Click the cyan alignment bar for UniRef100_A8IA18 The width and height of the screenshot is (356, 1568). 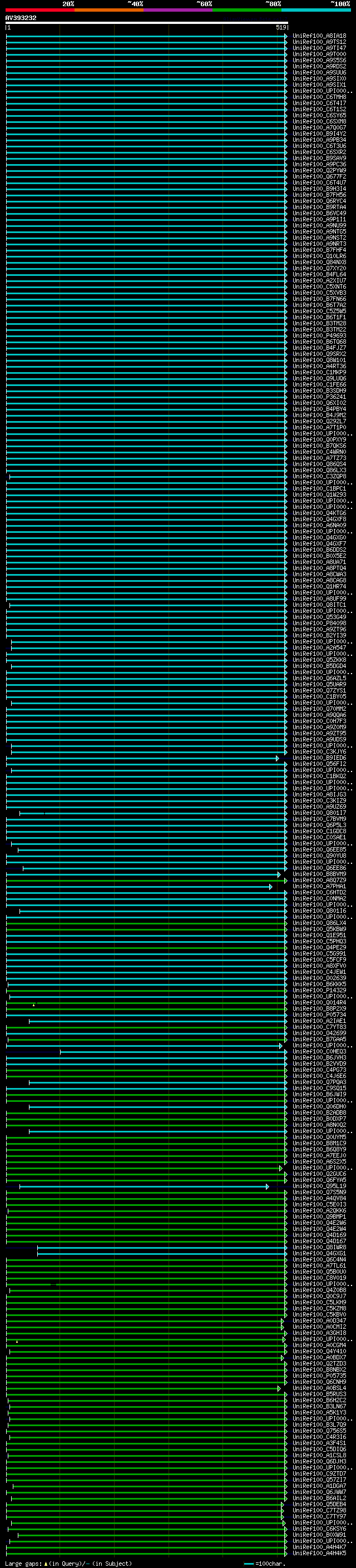147,36
